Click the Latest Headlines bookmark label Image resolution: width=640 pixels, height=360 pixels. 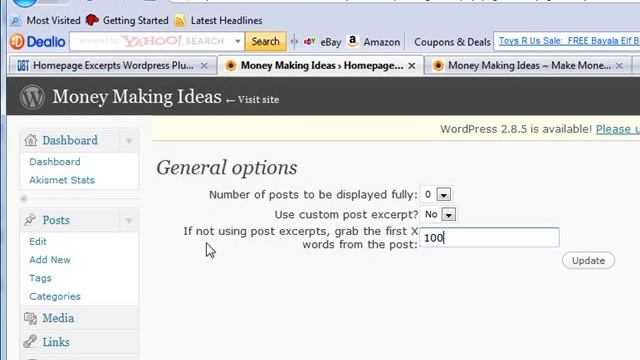pos(227,20)
